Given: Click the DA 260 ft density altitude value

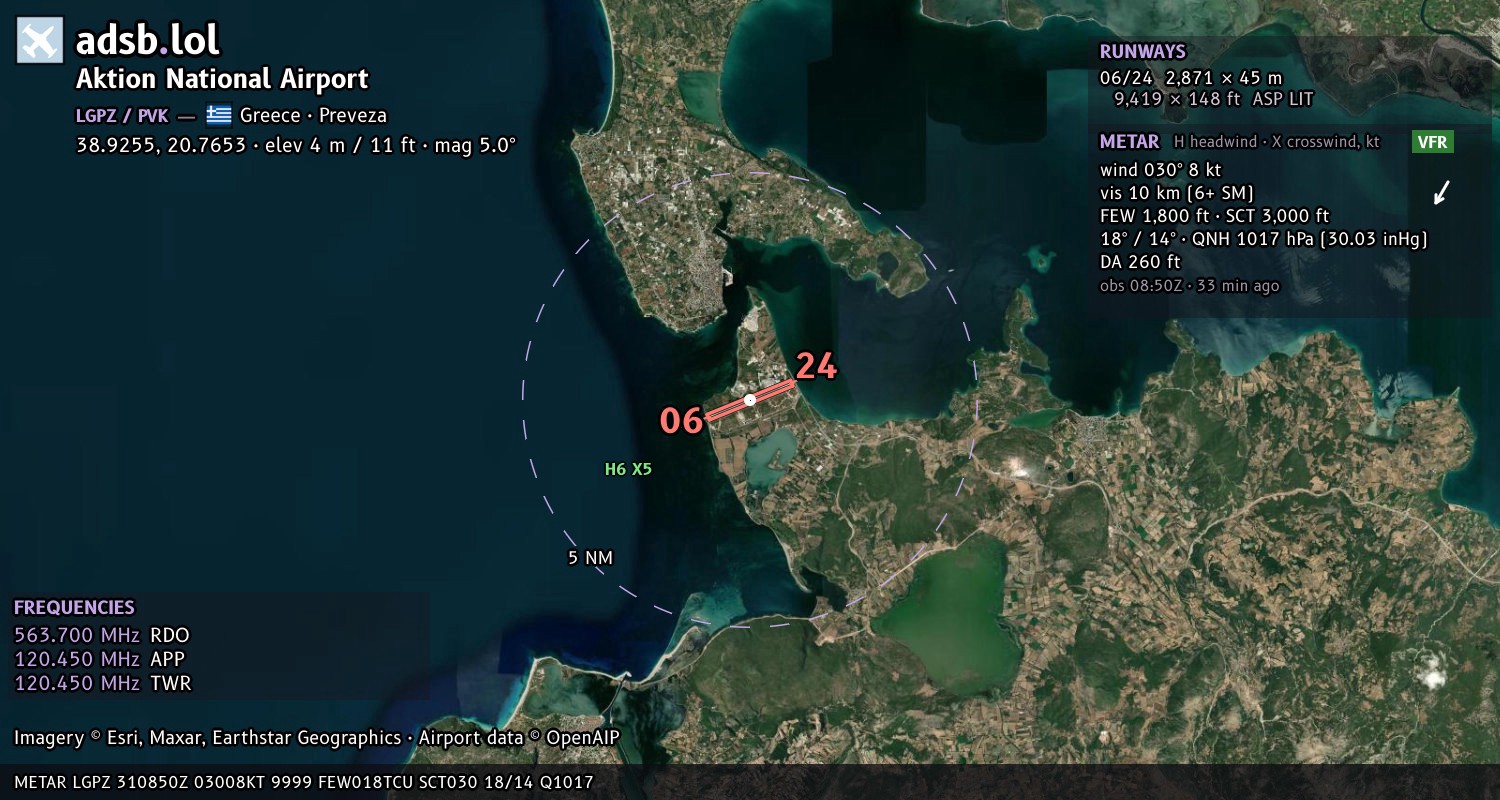Looking at the screenshot, I should click(x=1140, y=262).
